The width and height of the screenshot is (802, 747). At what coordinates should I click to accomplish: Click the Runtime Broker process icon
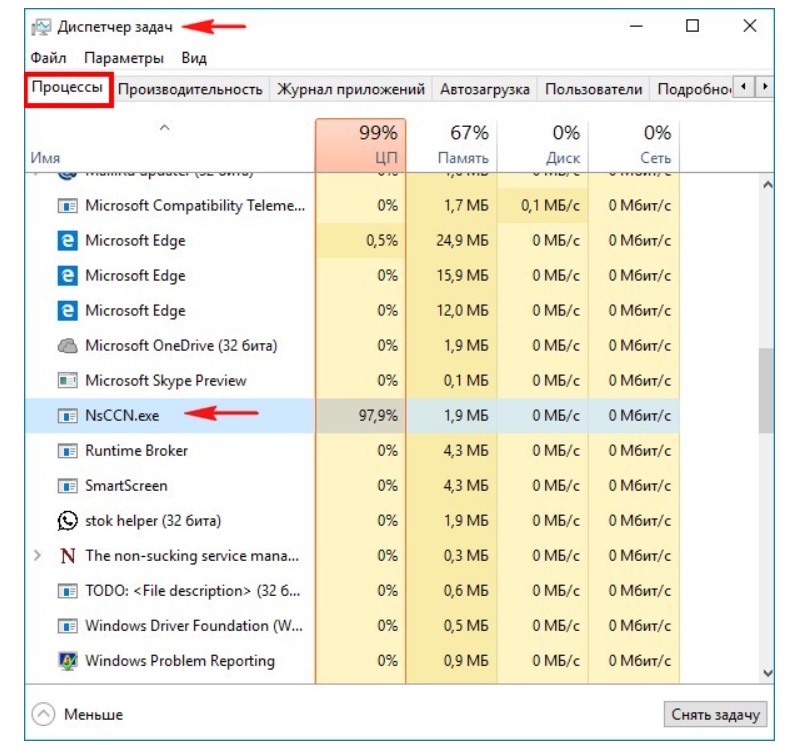(68, 451)
